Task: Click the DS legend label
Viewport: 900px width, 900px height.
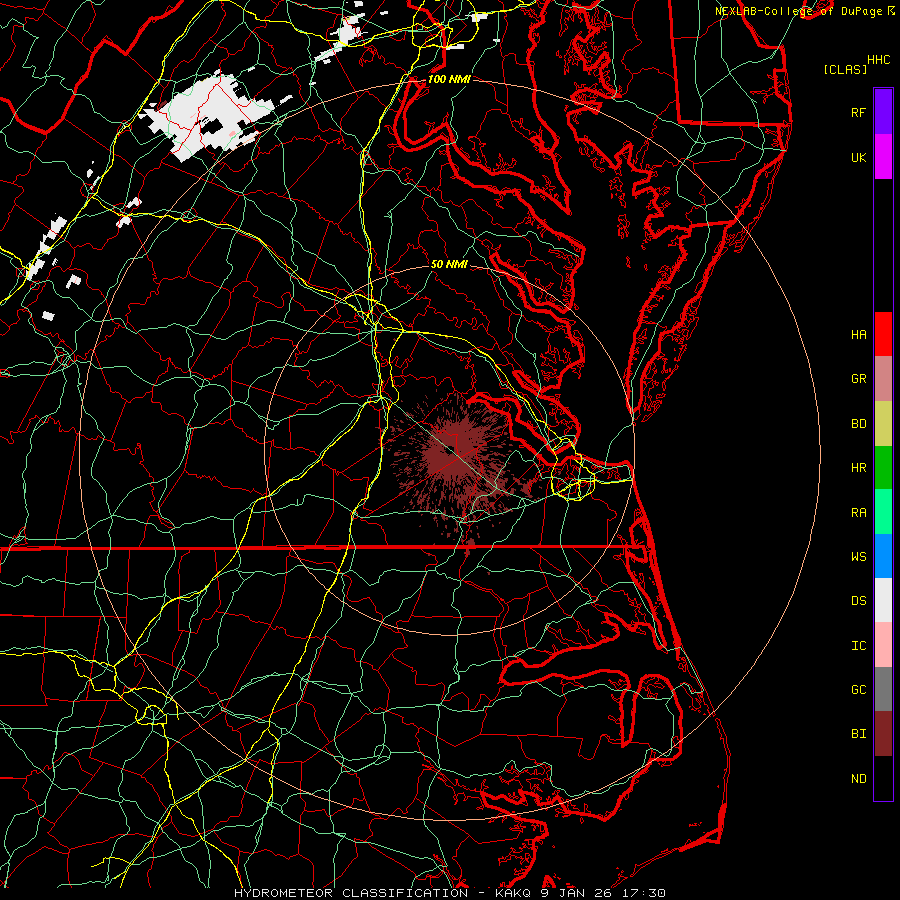Action: click(858, 601)
